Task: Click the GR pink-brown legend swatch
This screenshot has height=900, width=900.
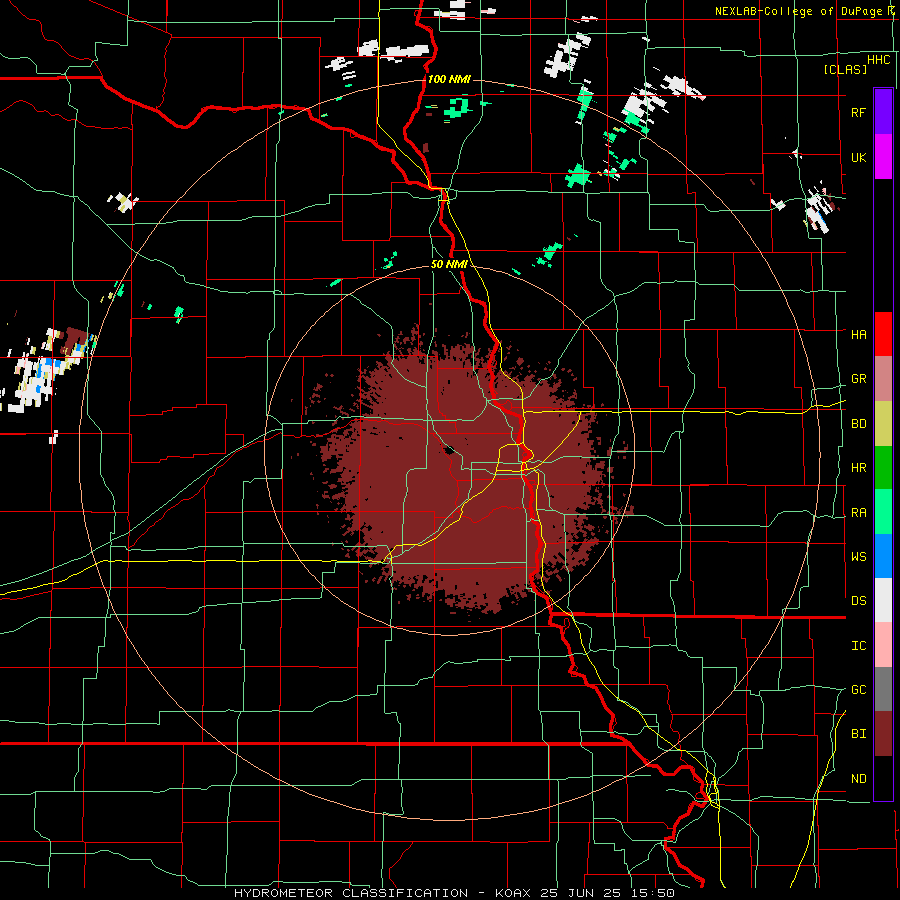Action: click(x=883, y=379)
